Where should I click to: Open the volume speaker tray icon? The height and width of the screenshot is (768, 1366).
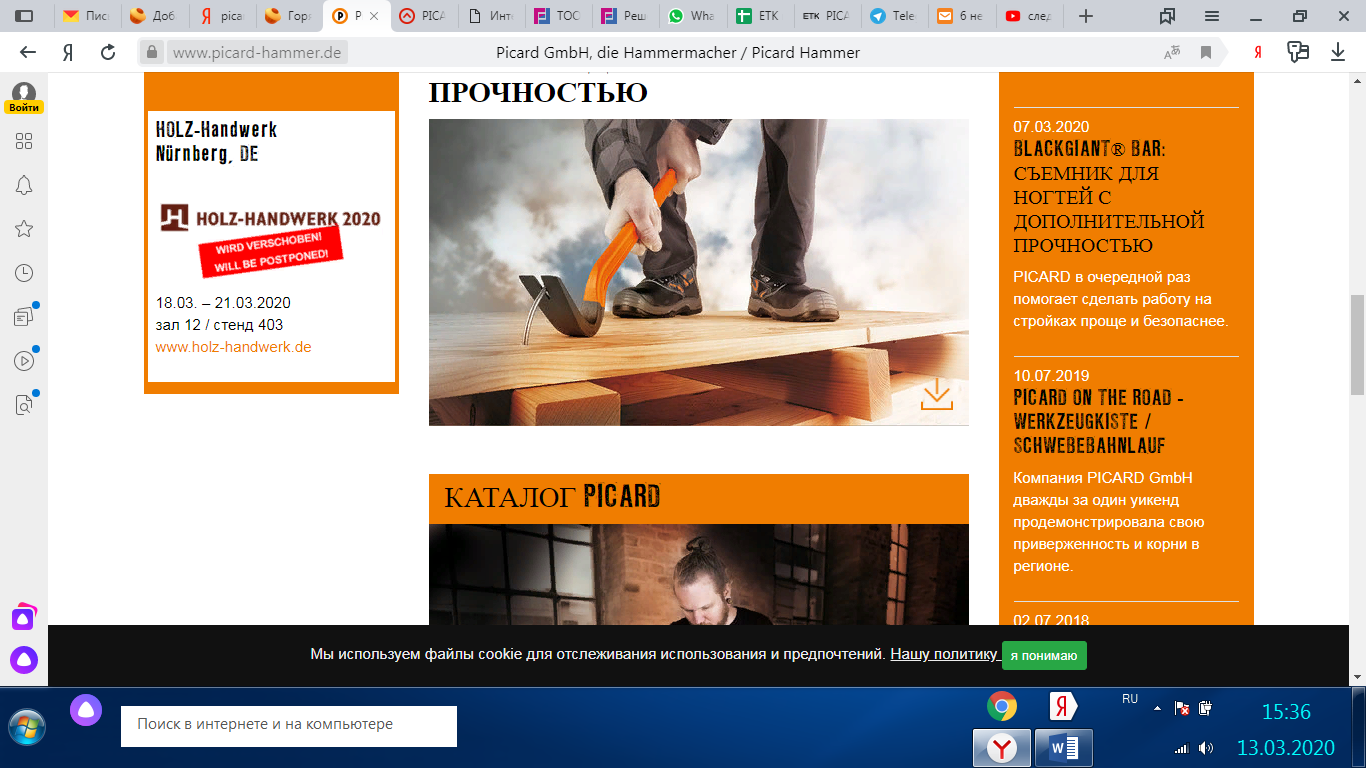(1205, 748)
